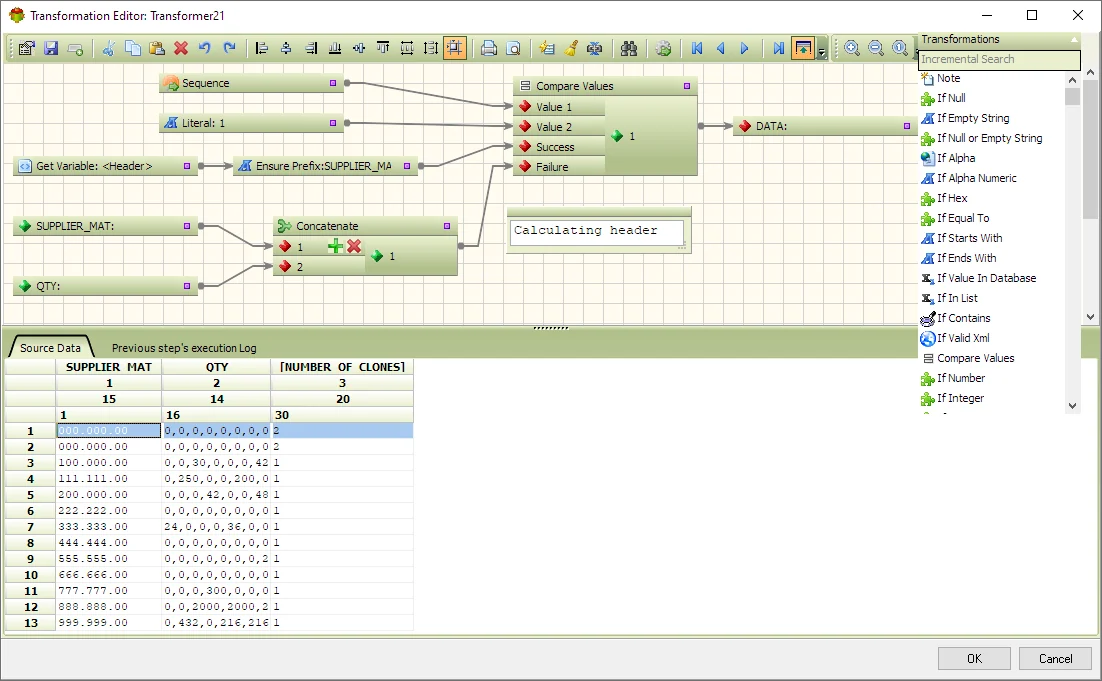
Task: Open the transformer properties icon
Action: pyautogui.click(x=27, y=48)
